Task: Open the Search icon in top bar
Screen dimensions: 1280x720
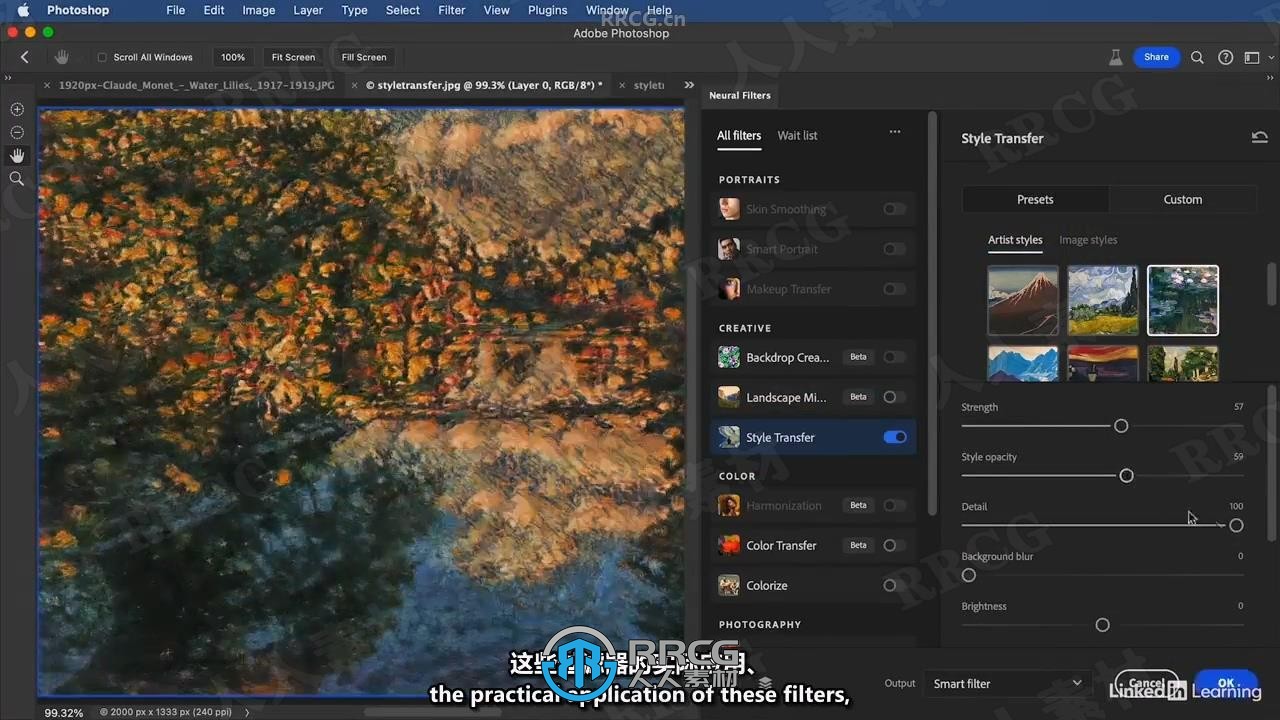Action: 1197,57
